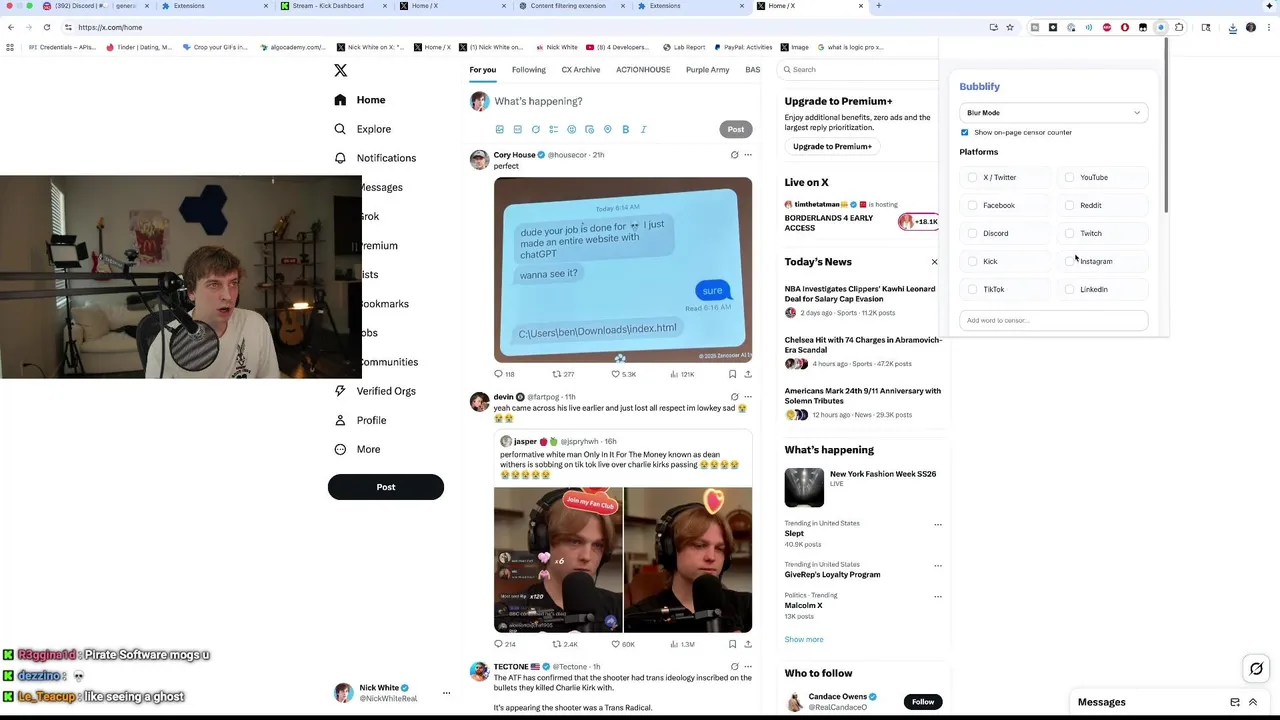Open the Blur Mode dropdown

point(1053,113)
